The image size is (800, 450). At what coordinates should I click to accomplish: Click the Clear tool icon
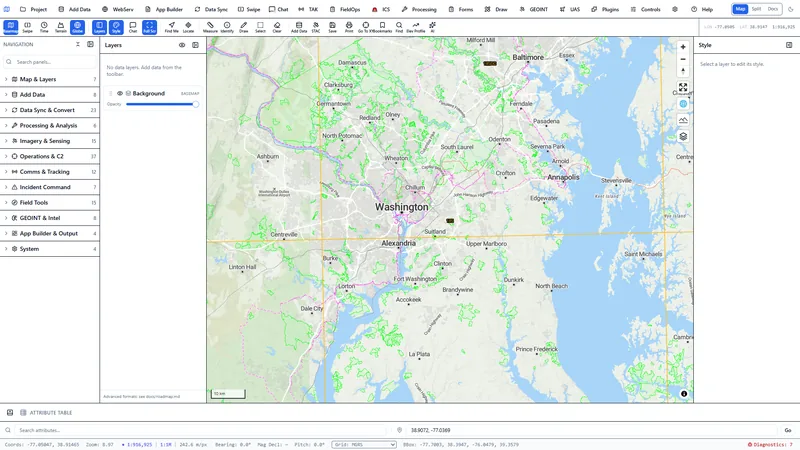(277, 27)
